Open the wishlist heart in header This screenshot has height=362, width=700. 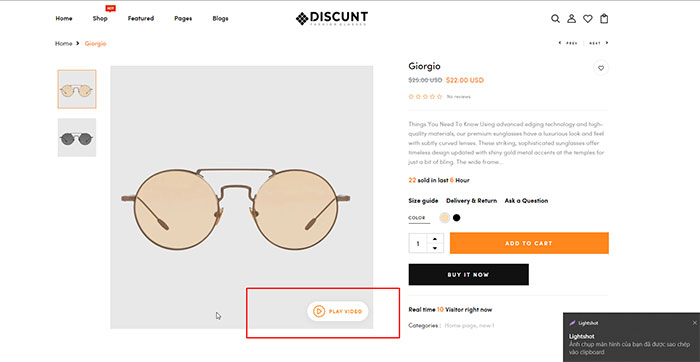(588, 19)
